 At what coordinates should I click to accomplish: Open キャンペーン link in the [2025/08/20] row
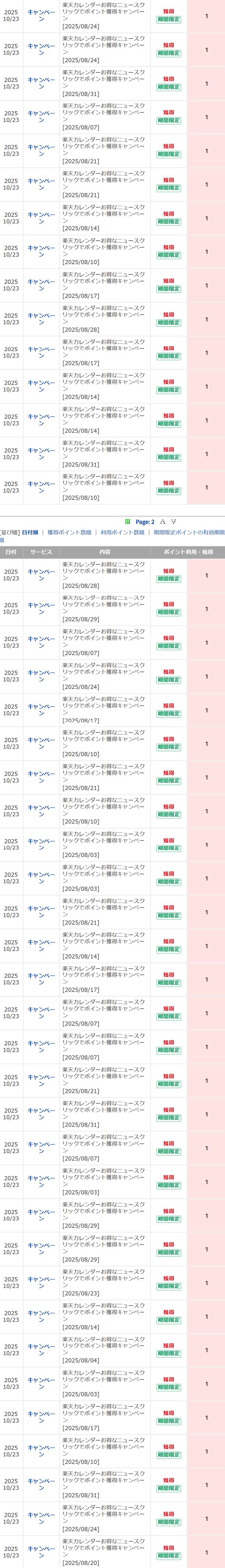coord(41,1552)
